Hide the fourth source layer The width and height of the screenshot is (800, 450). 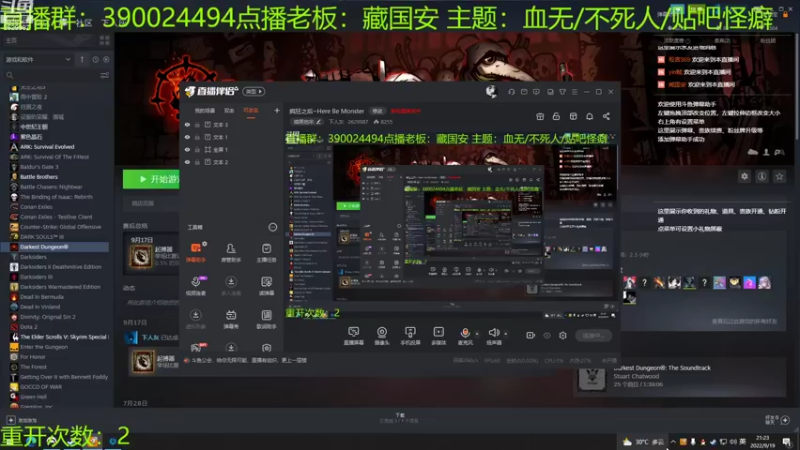click(x=187, y=162)
